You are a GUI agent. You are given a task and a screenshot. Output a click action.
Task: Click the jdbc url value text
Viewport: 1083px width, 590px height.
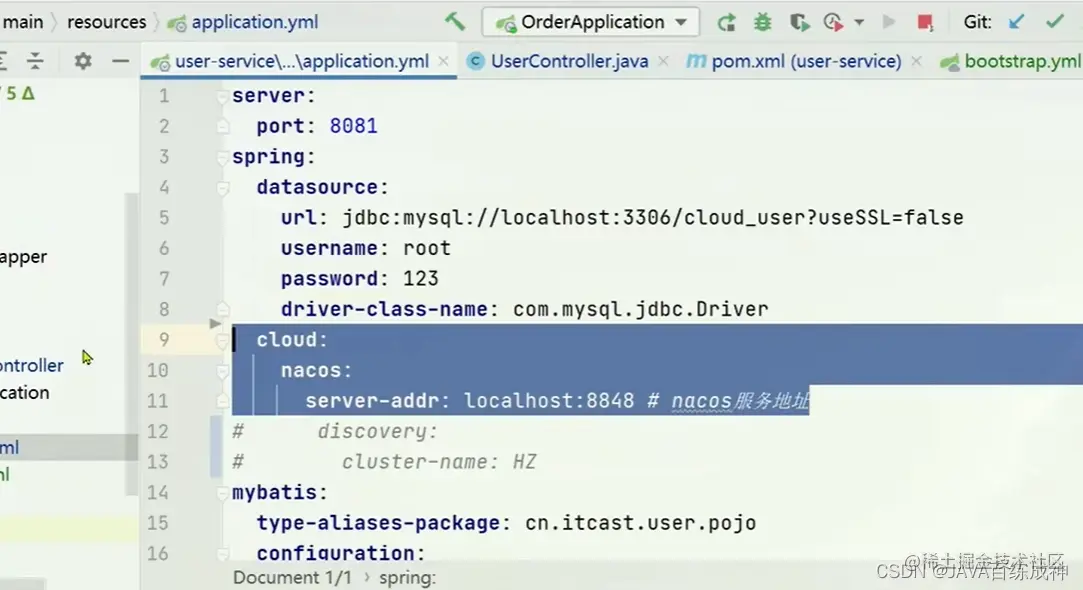click(x=653, y=218)
